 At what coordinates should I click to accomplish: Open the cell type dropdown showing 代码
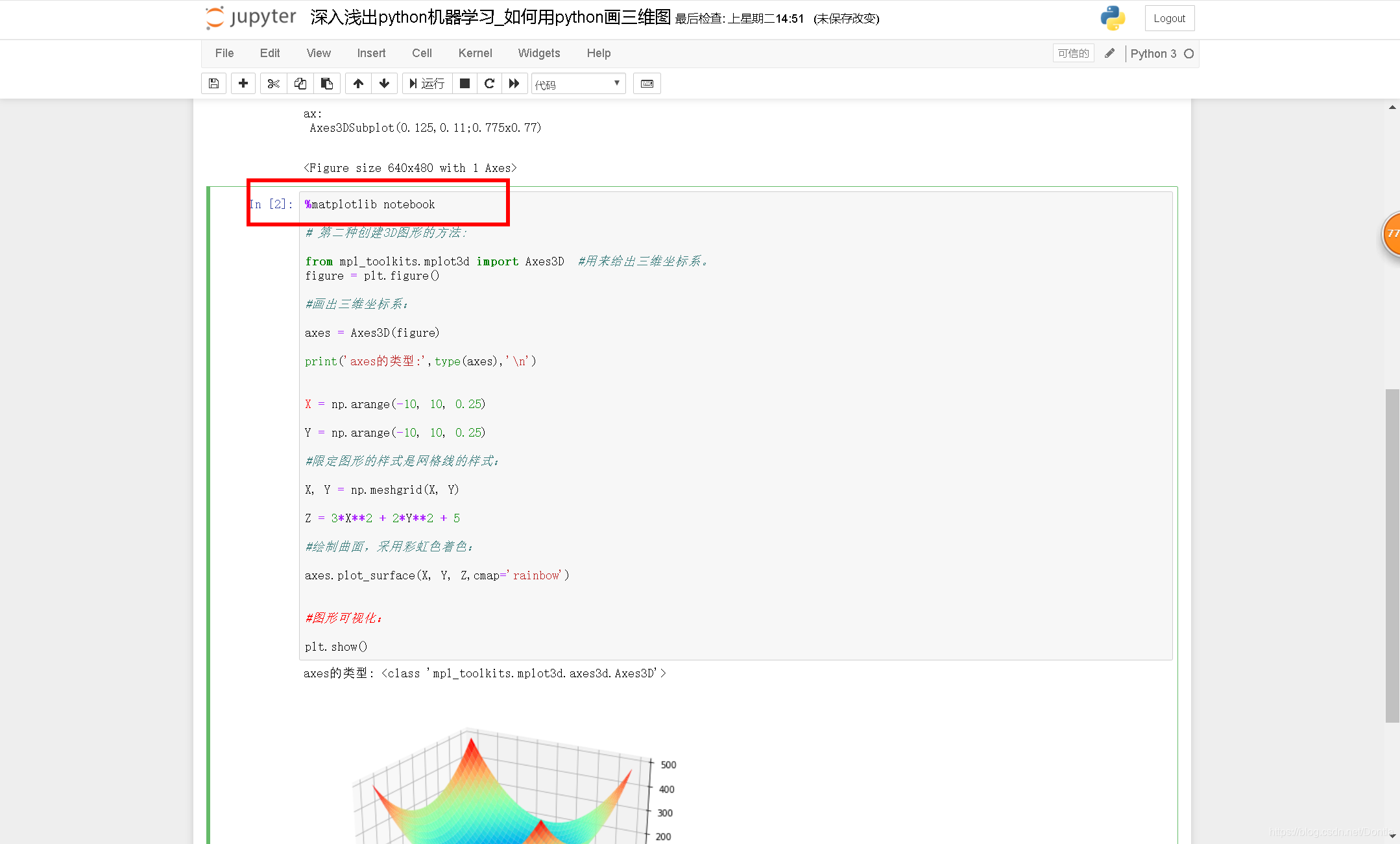[577, 83]
